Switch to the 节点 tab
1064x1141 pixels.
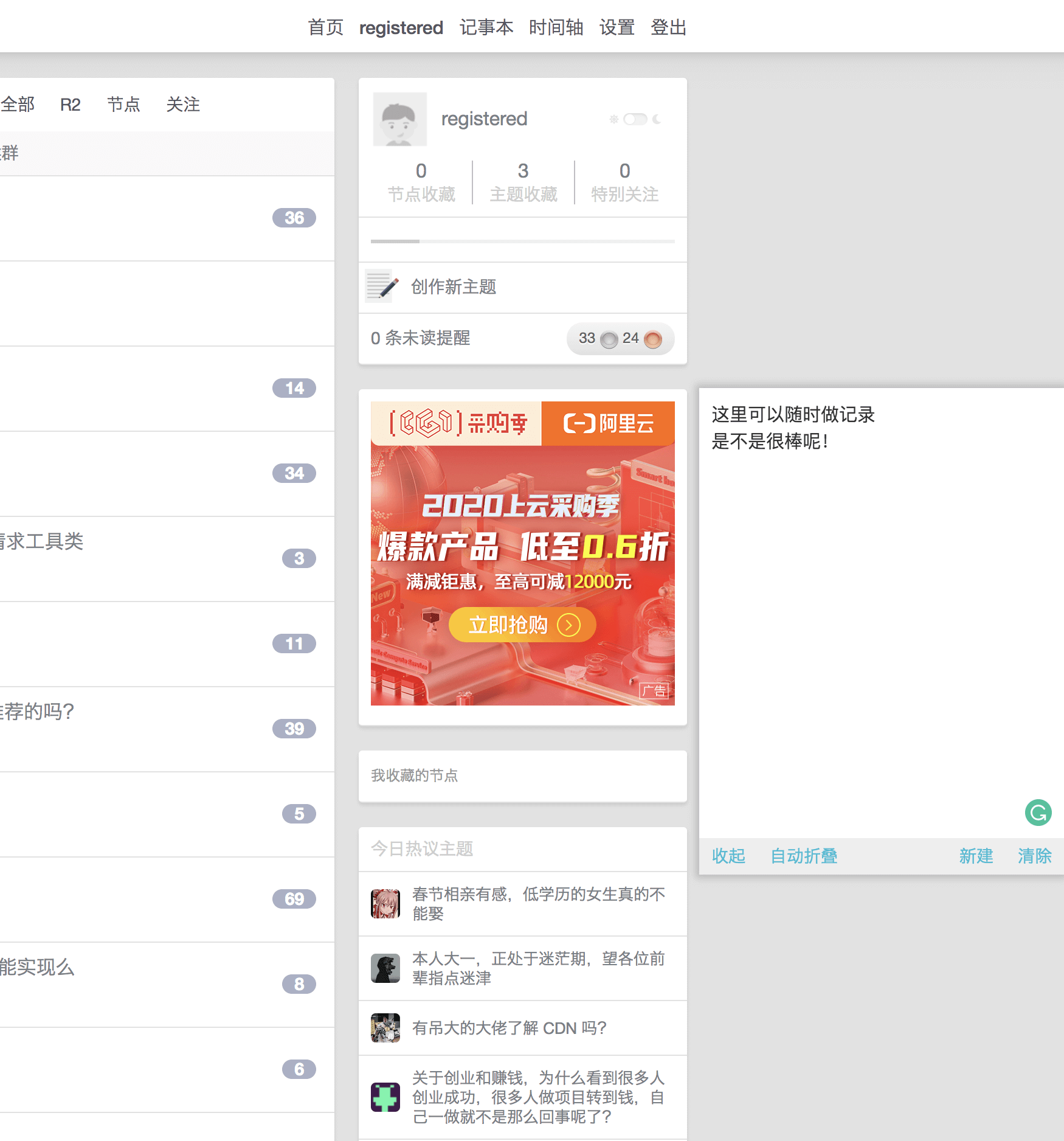(123, 105)
